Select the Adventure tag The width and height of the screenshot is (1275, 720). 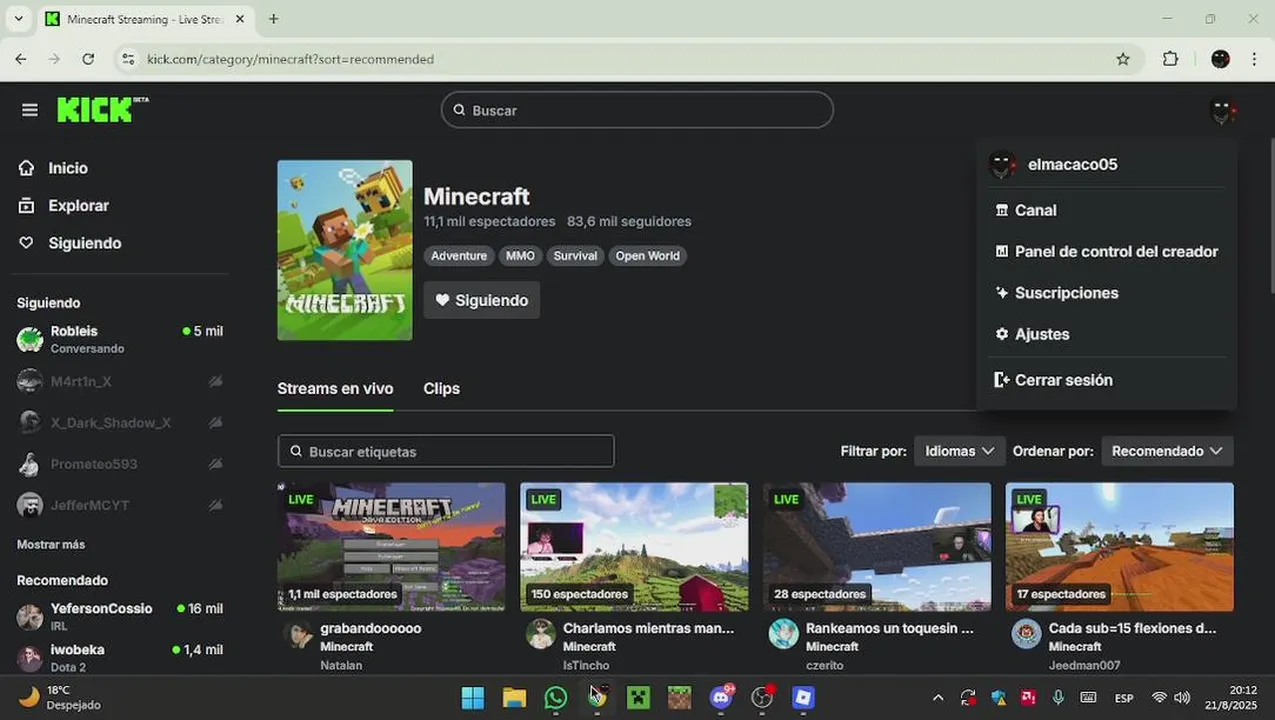coord(459,256)
